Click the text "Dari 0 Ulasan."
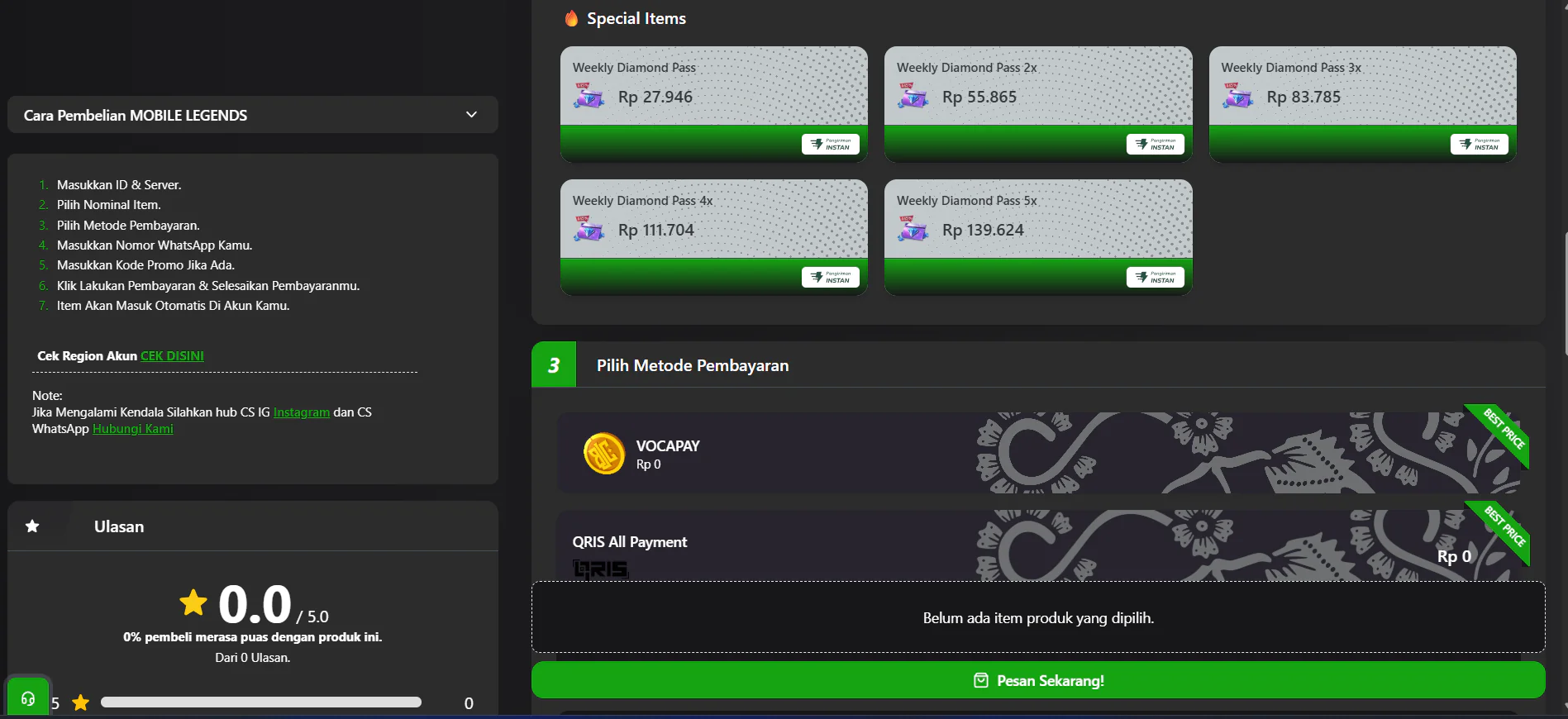The height and width of the screenshot is (719, 1568). tap(253, 658)
